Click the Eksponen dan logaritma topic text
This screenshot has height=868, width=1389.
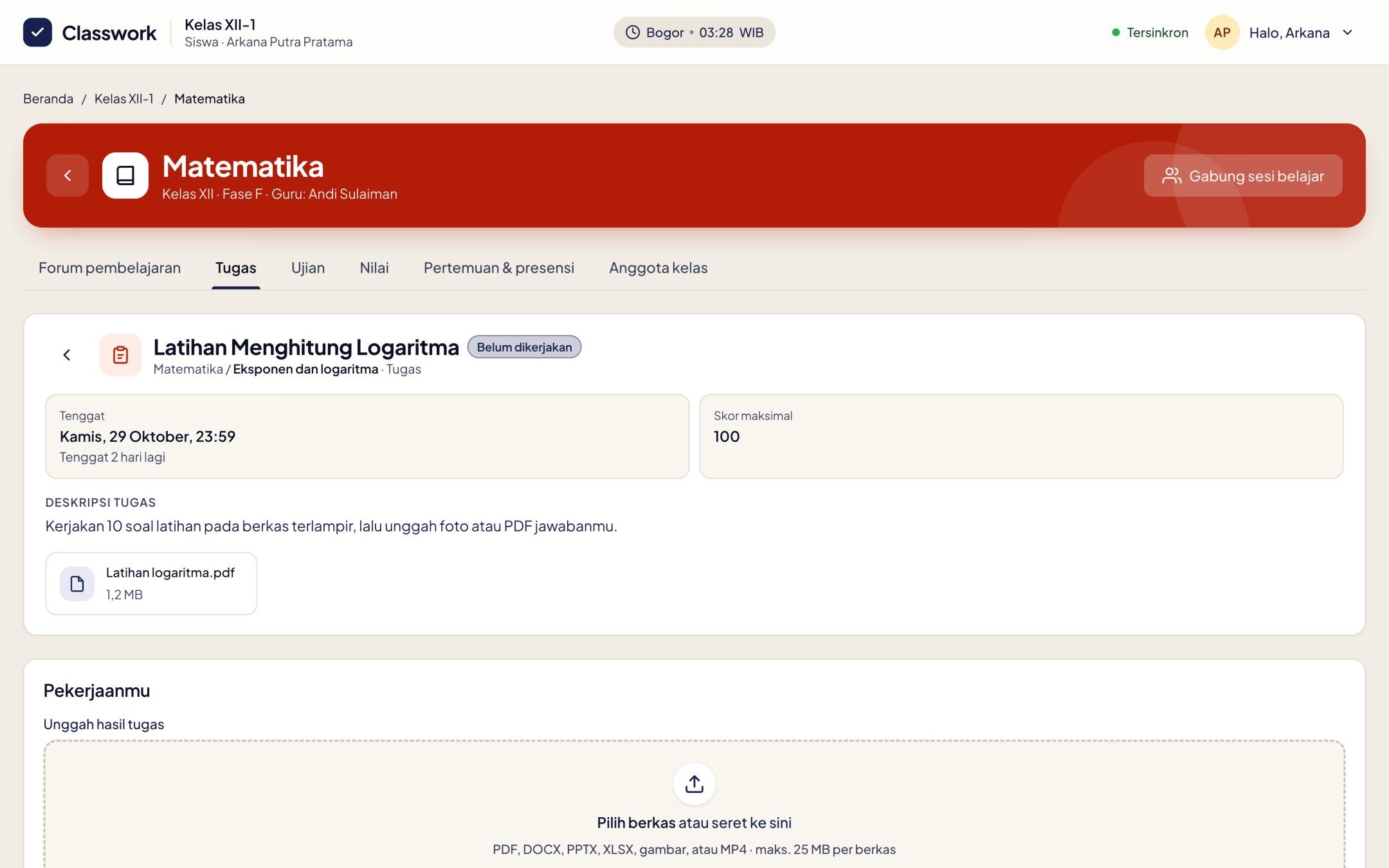pyautogui.click(x=305, y=369)
